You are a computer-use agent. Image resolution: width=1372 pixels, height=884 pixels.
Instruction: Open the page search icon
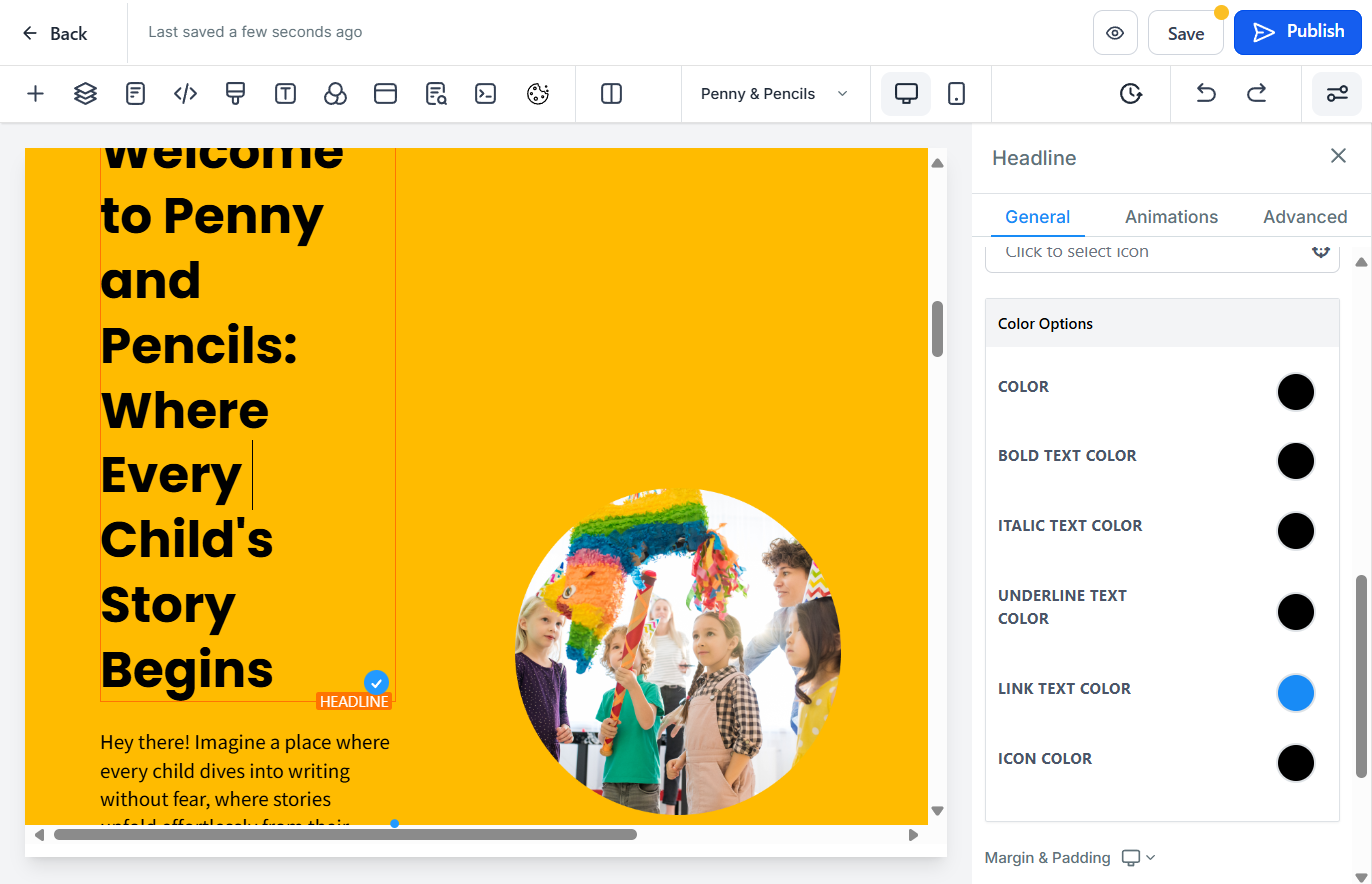(436, 94)
